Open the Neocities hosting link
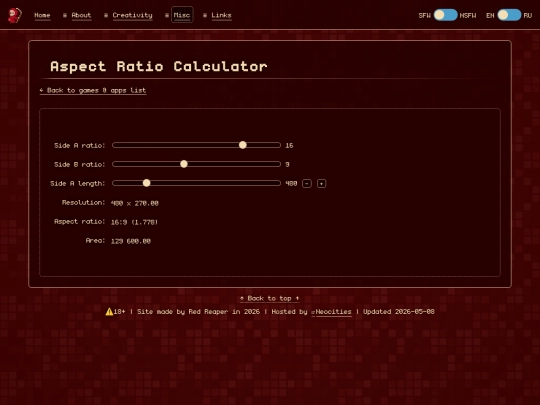The image size is (540, 405). tap(332, 312)
